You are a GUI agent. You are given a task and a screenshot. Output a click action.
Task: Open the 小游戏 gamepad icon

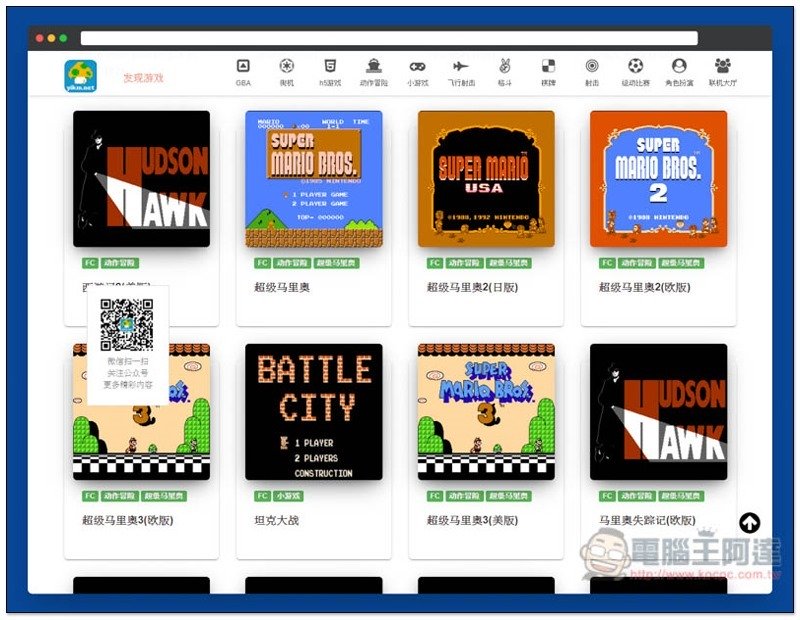(x=417, y=66)
